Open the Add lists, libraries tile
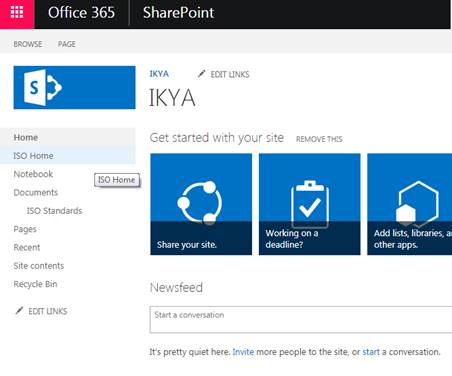Screen dimensions: 452x376 point(410,204)
